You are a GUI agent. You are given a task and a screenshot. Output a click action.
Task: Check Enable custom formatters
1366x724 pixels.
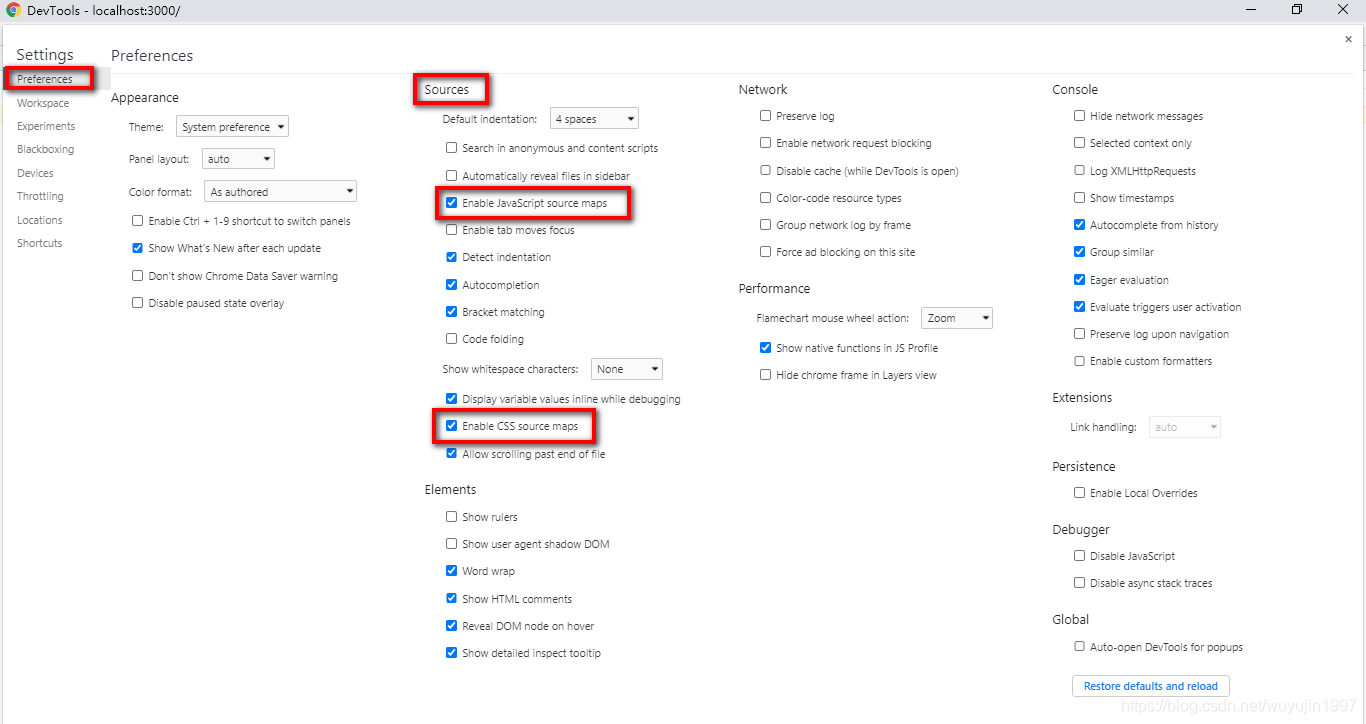1079,361
